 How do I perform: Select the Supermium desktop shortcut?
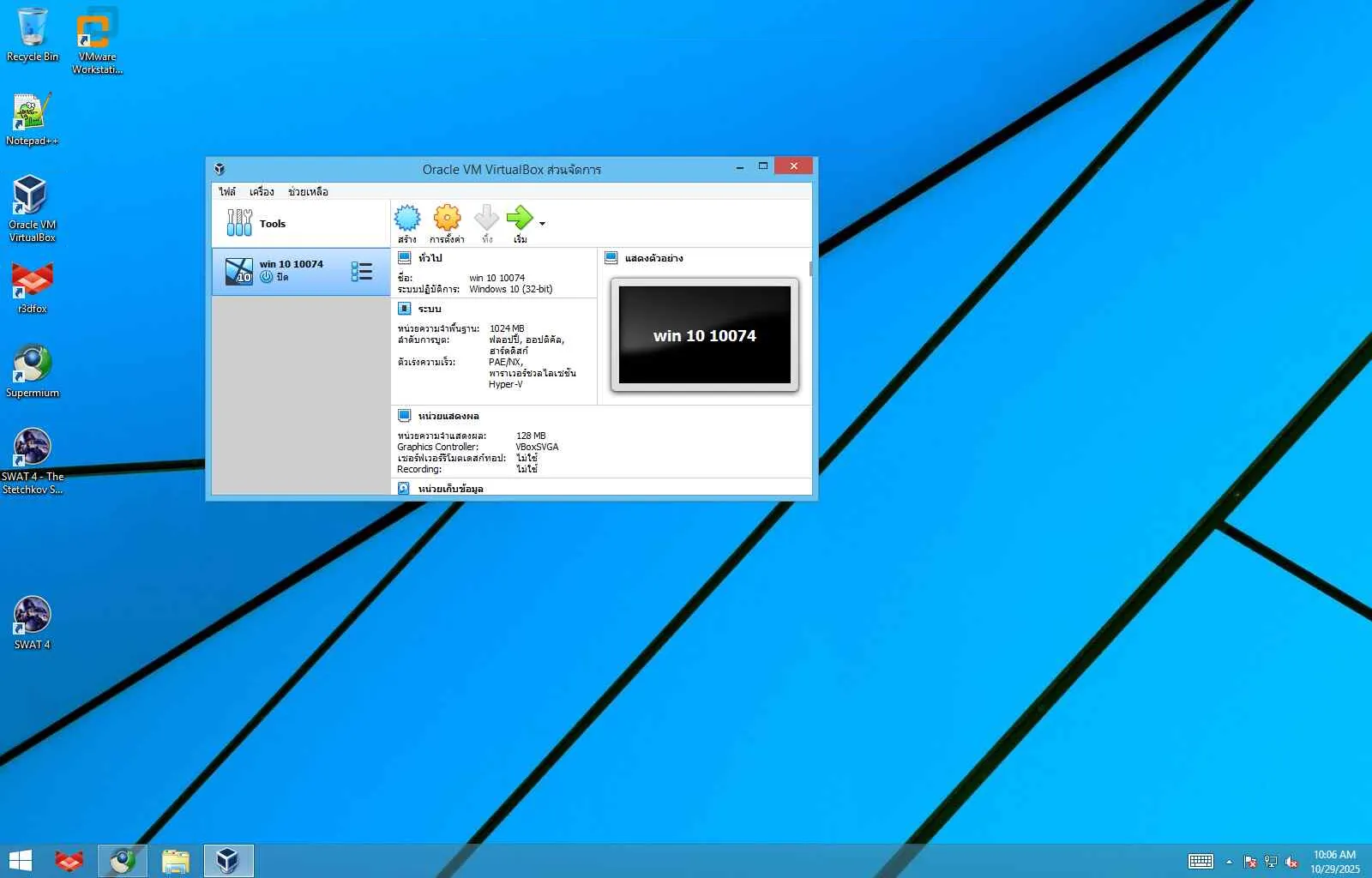[x=33, y=371]
